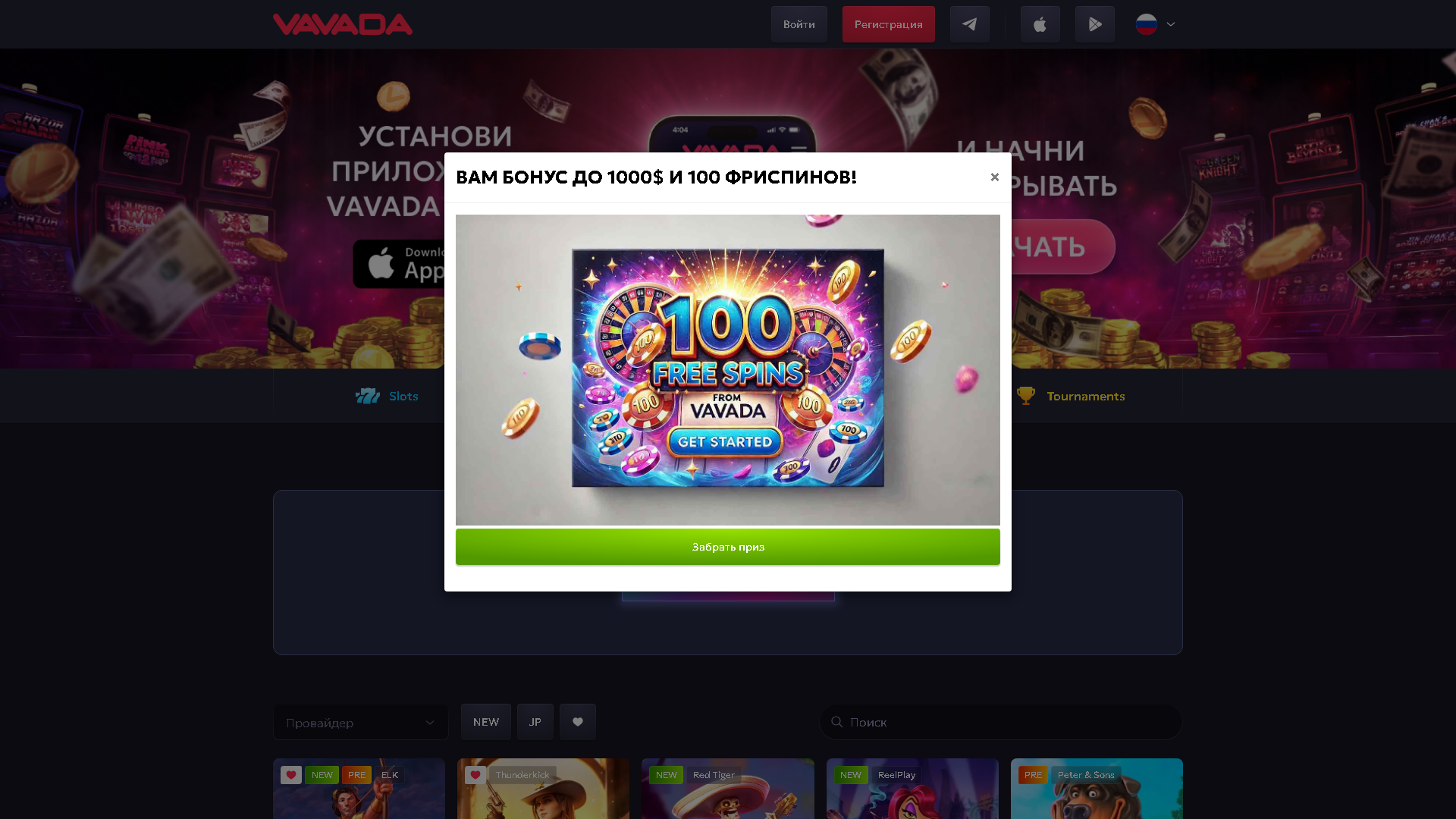Toggle favorite heart on ELK game card

[x=291, y=775]
